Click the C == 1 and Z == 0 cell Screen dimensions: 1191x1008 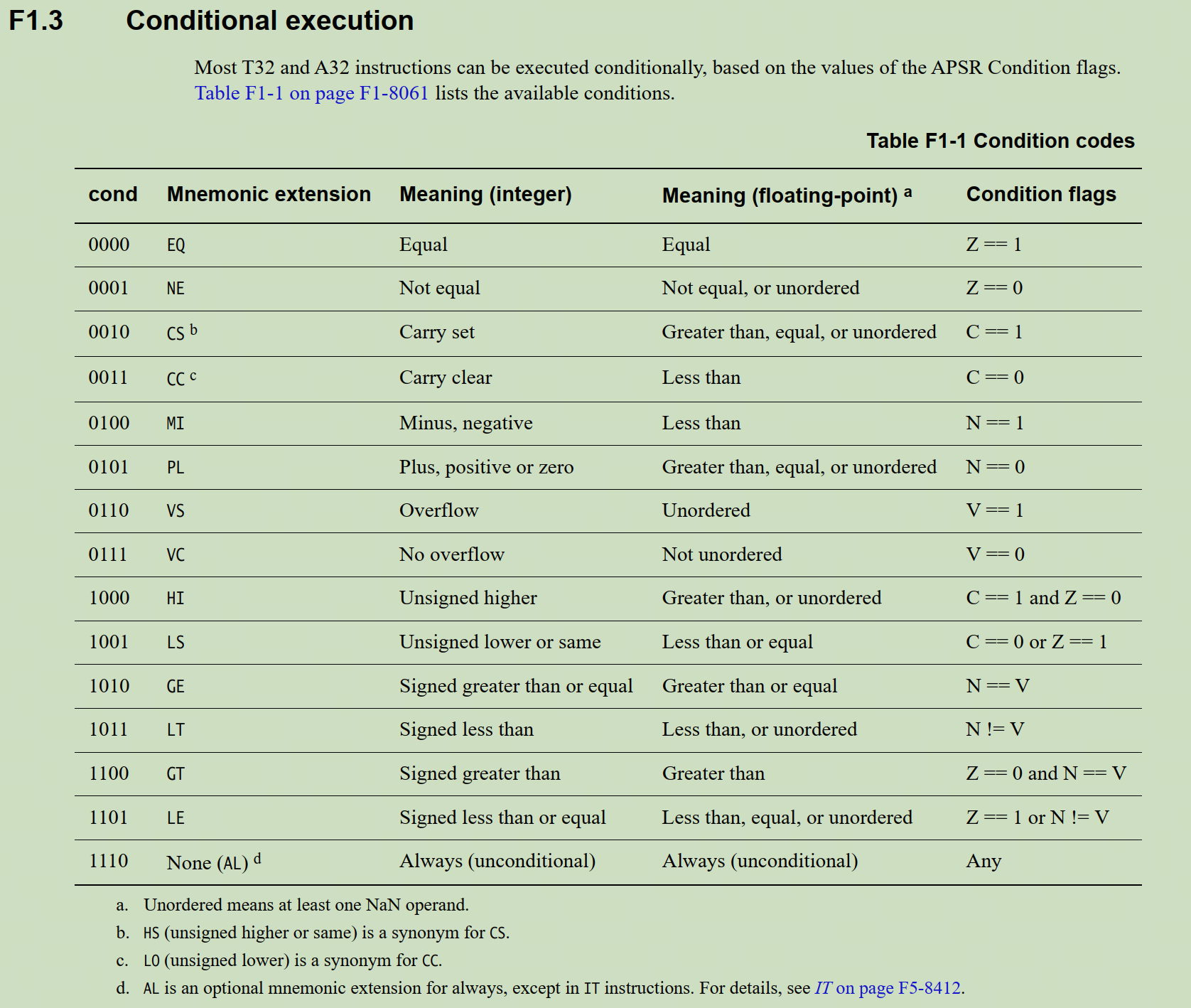1043,598
